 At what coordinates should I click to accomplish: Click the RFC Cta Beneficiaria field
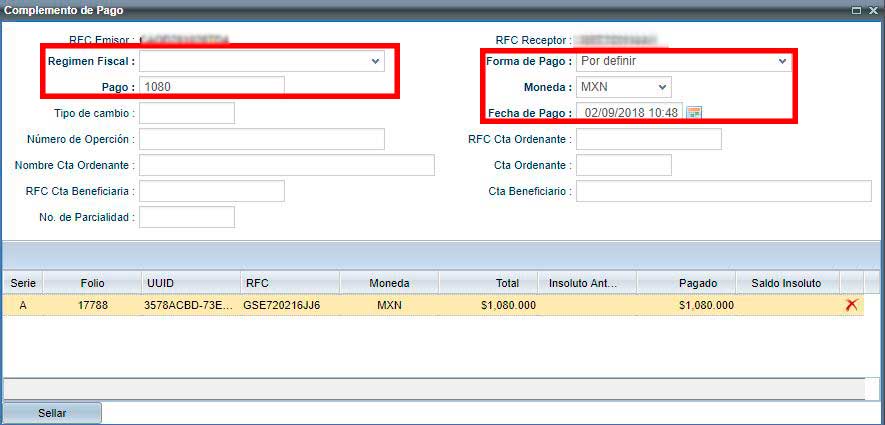coord(212,191)
